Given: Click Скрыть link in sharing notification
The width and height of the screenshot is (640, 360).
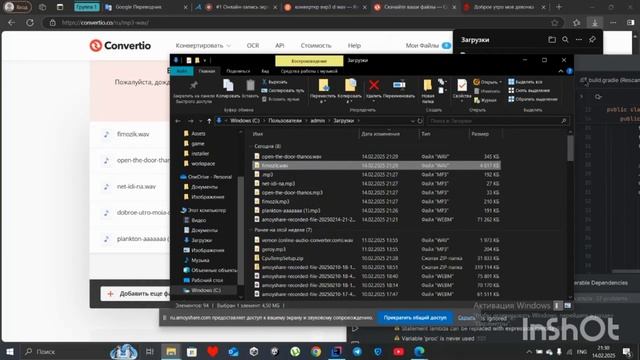Looking at the screenshot, I should coord(466,318).
